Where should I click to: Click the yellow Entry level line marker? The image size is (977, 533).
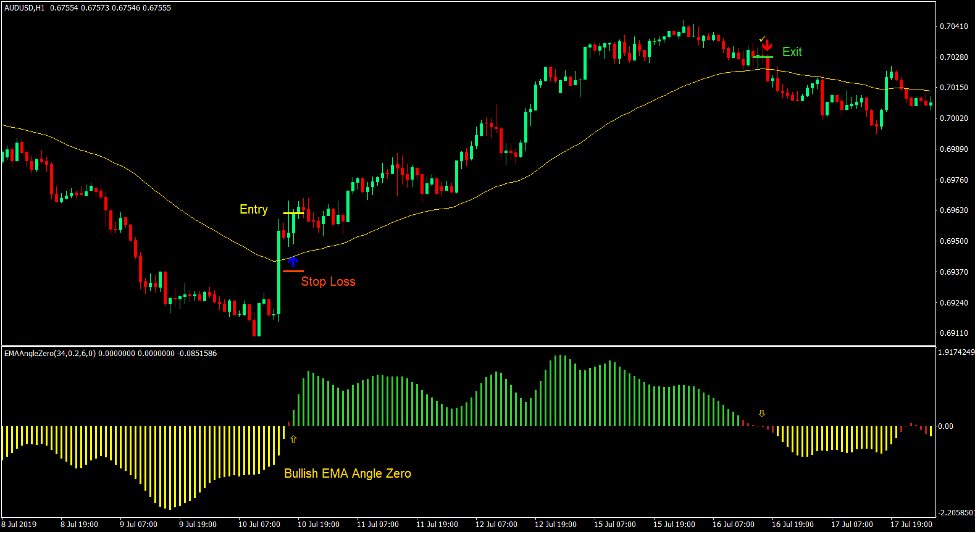(293, 213)
